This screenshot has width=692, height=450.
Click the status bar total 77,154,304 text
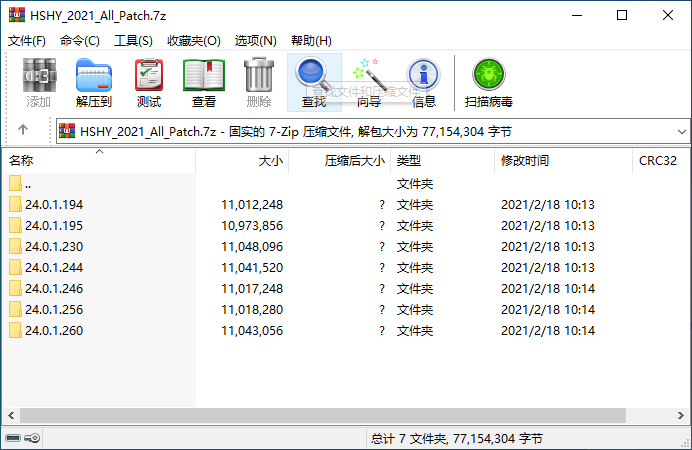click(x=457, y=439)
